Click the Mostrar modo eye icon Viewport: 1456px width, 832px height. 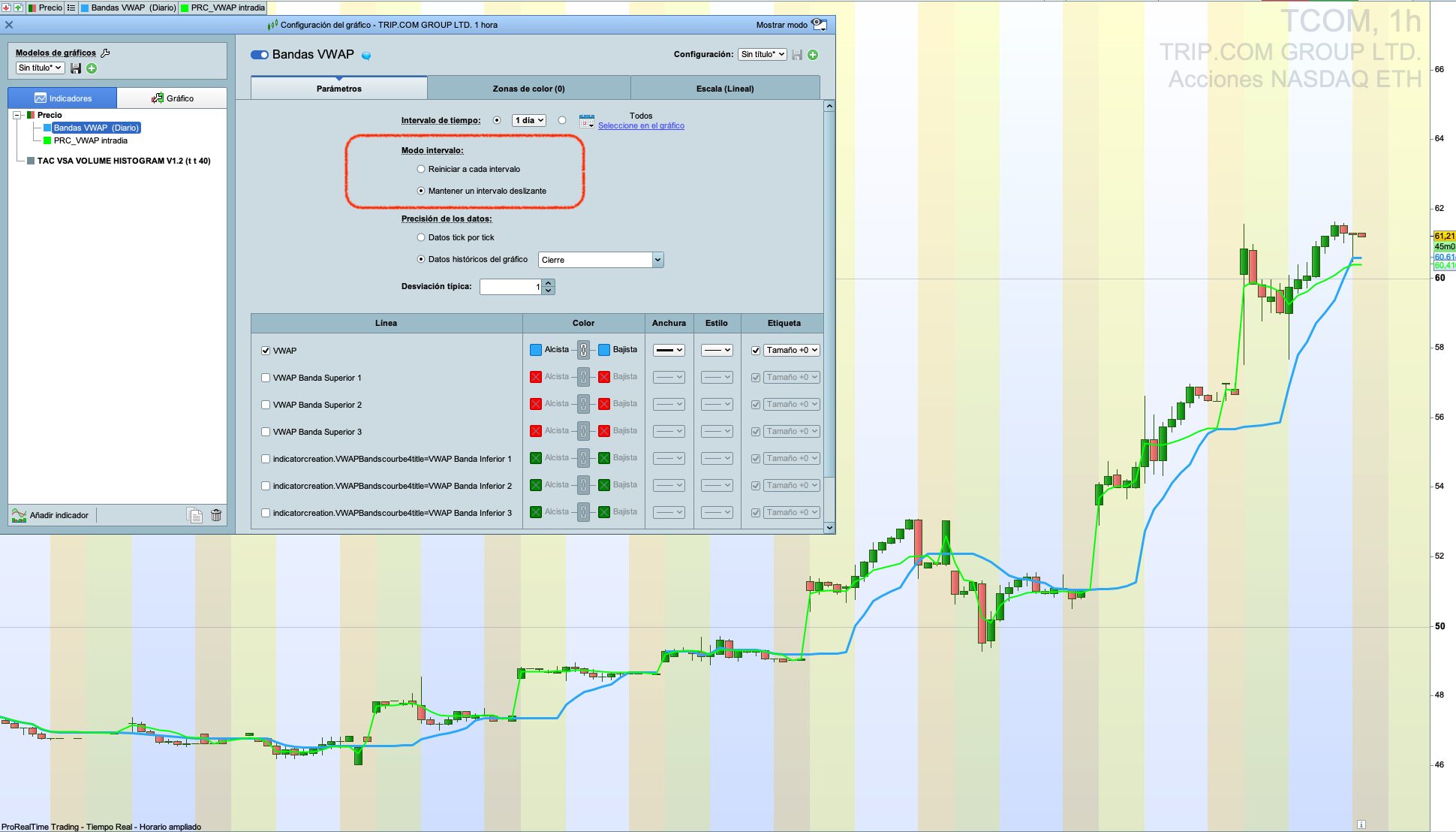(819, 25)
